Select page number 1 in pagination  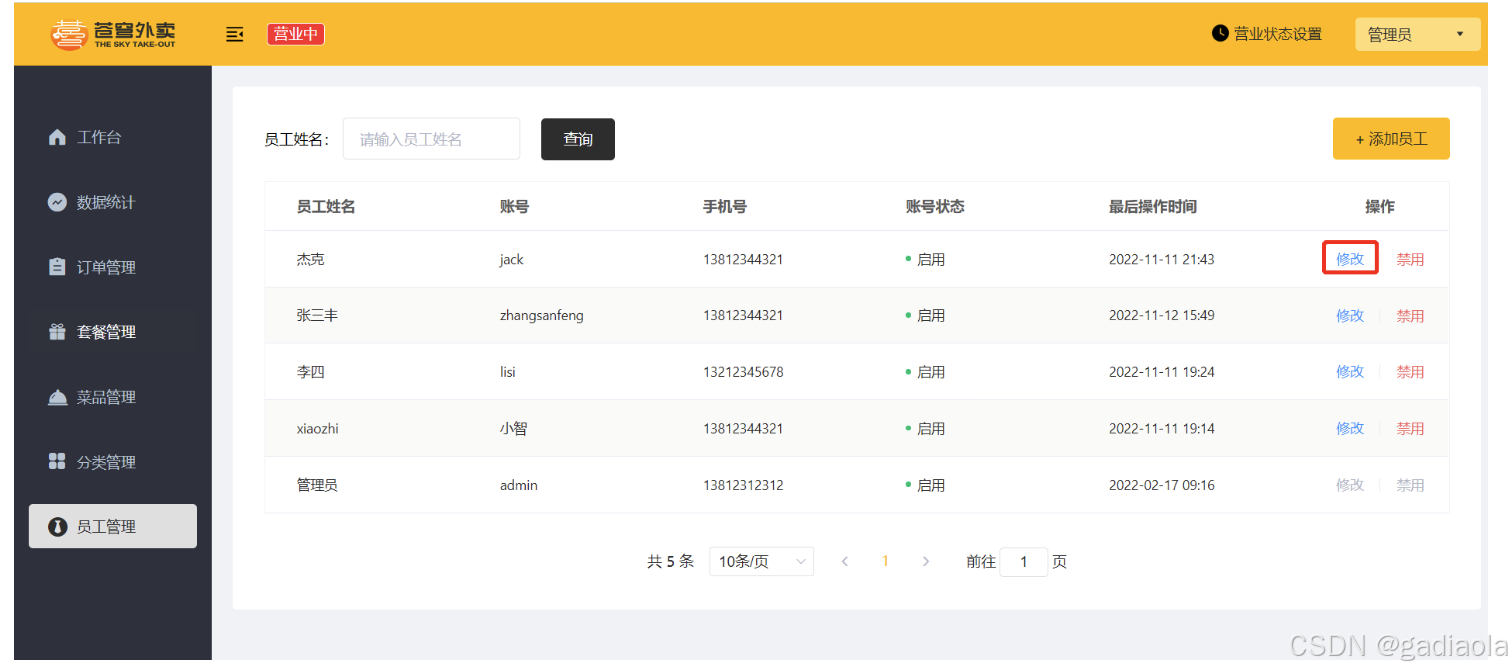(885, 561)
